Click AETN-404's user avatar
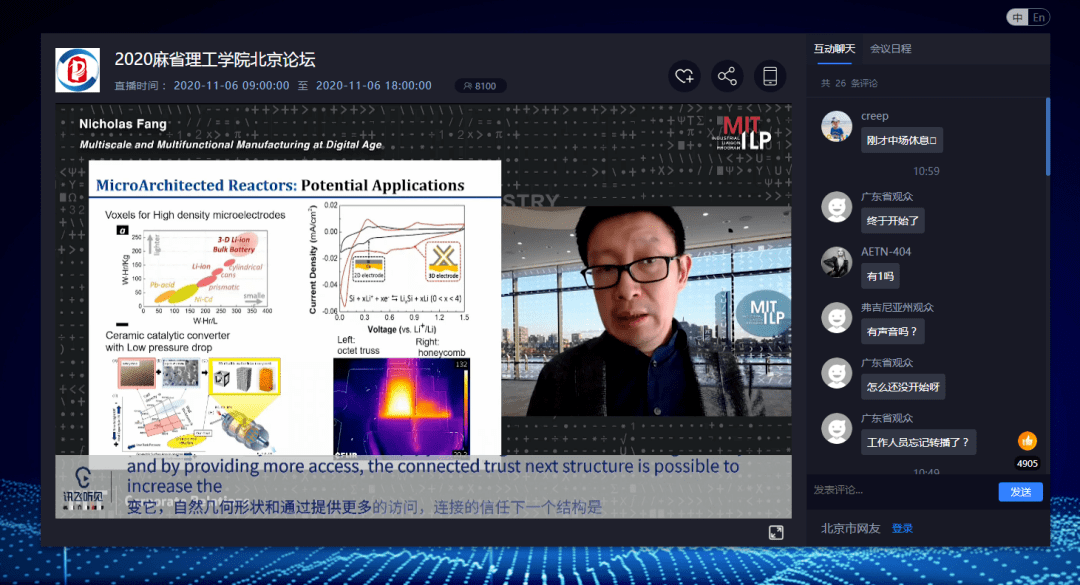The image size is (1080, 585). [x=837, y=262]
